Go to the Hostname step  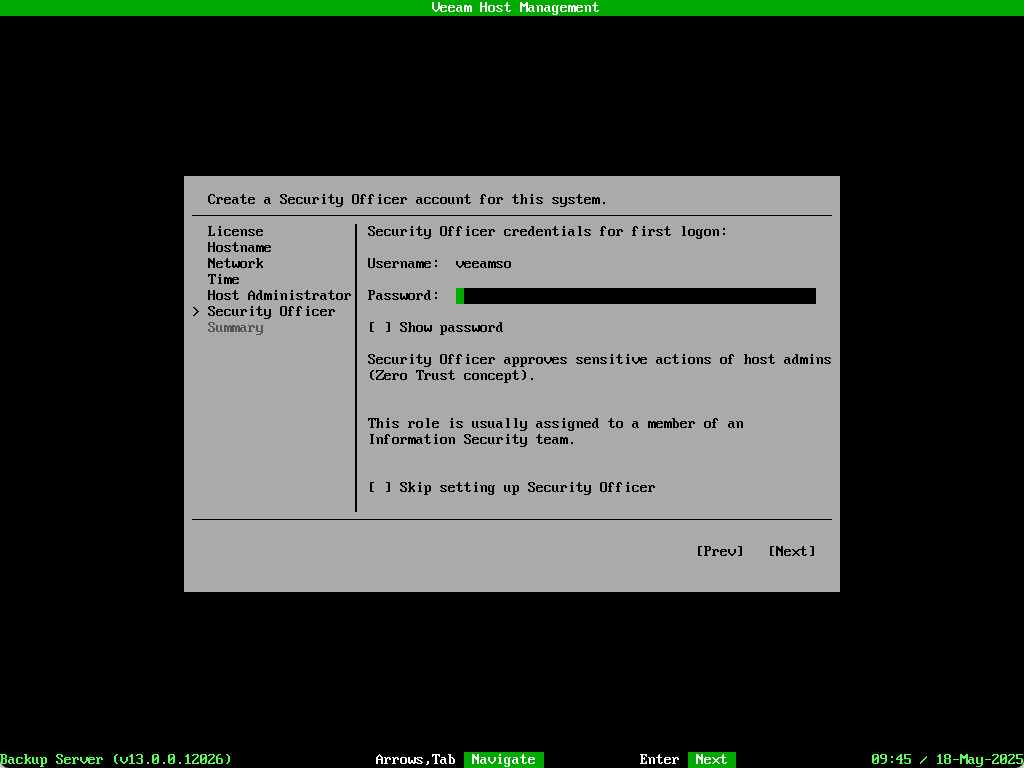(239, 248)
